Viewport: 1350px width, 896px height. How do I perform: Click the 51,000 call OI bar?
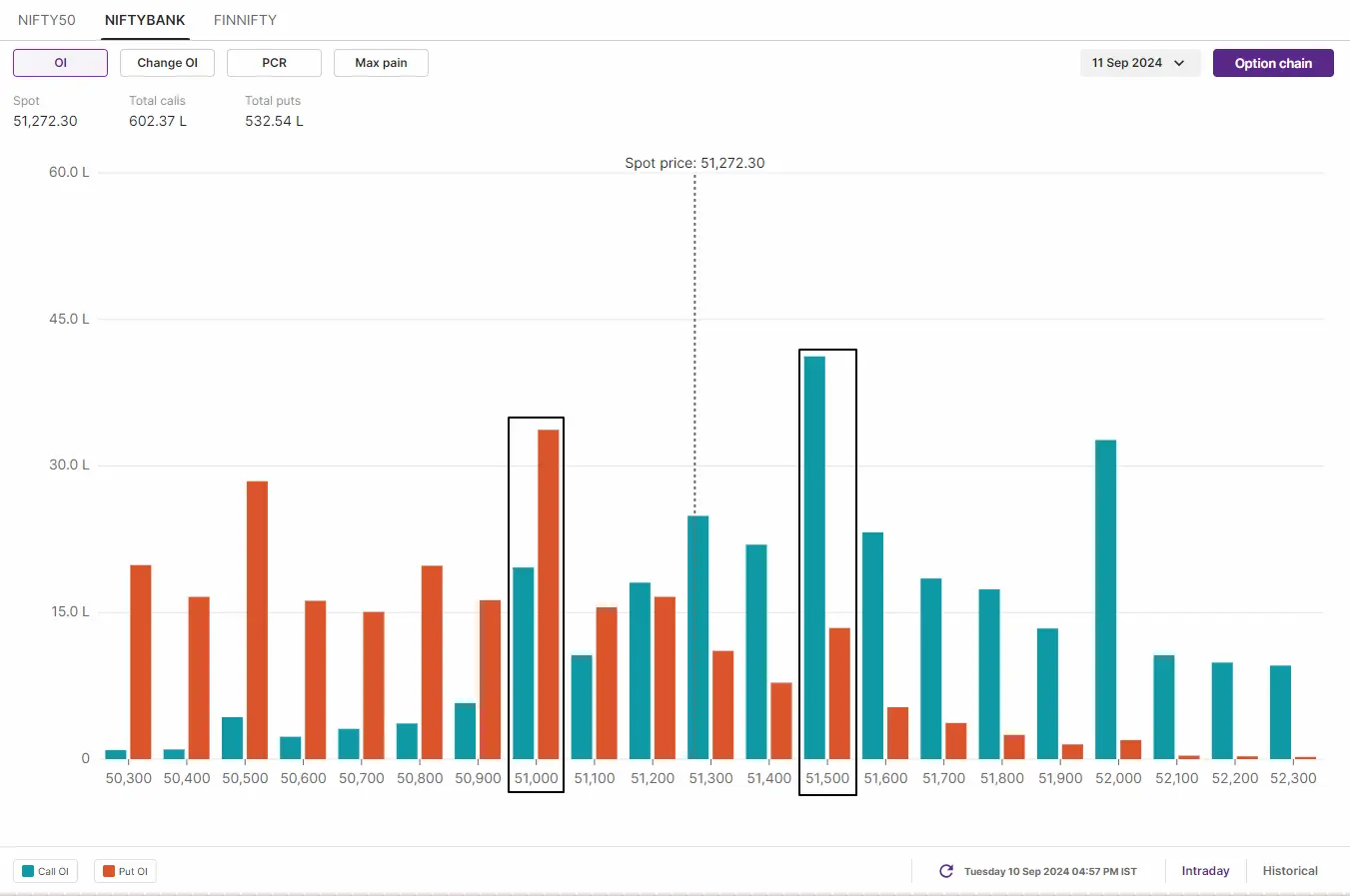tap(523, 663)
